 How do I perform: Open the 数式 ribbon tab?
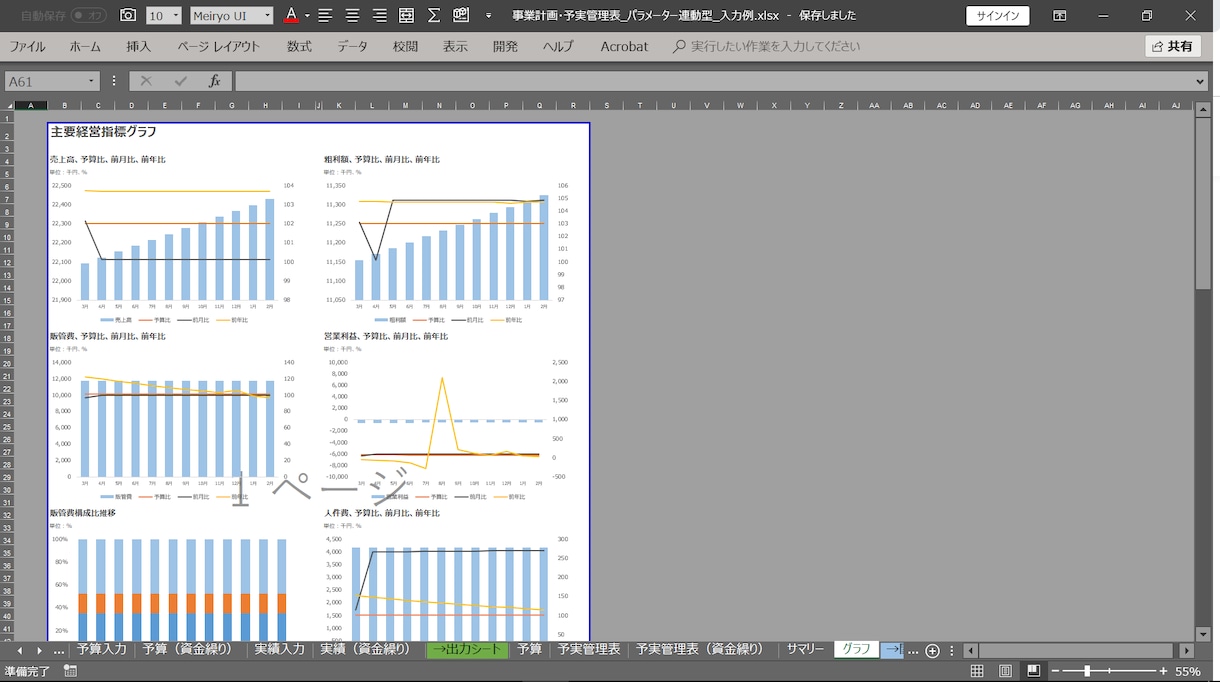coord(299,46)
